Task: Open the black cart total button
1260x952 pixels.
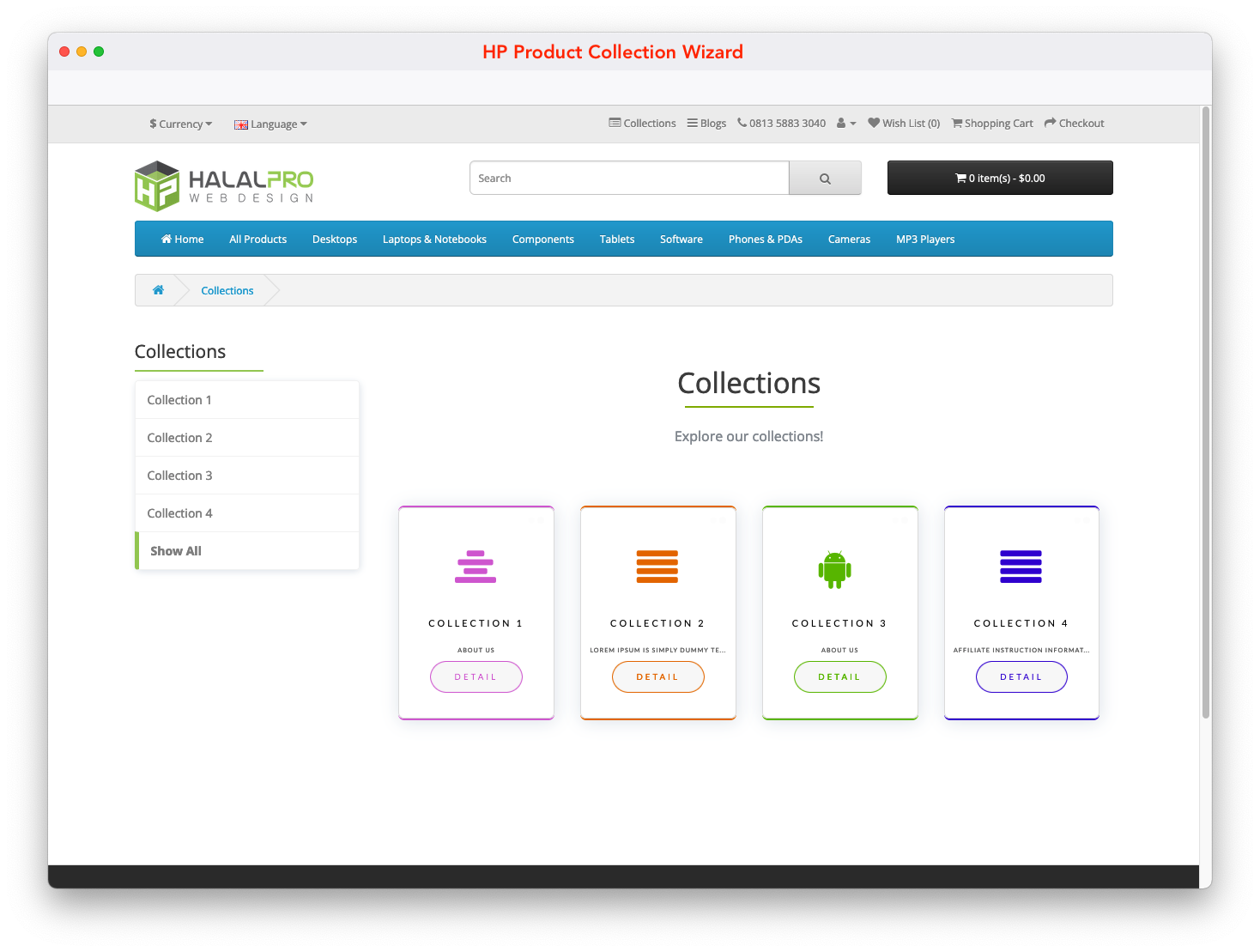Action: tap(999, 179)
